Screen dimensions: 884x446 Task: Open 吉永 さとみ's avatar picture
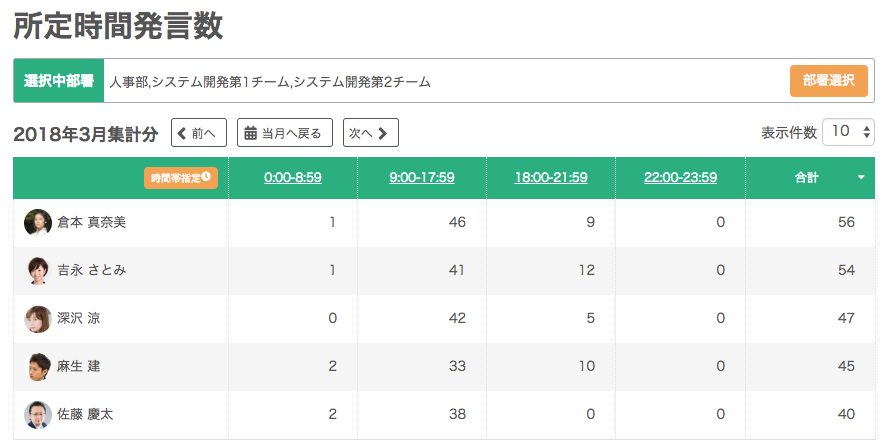point(38,270)
